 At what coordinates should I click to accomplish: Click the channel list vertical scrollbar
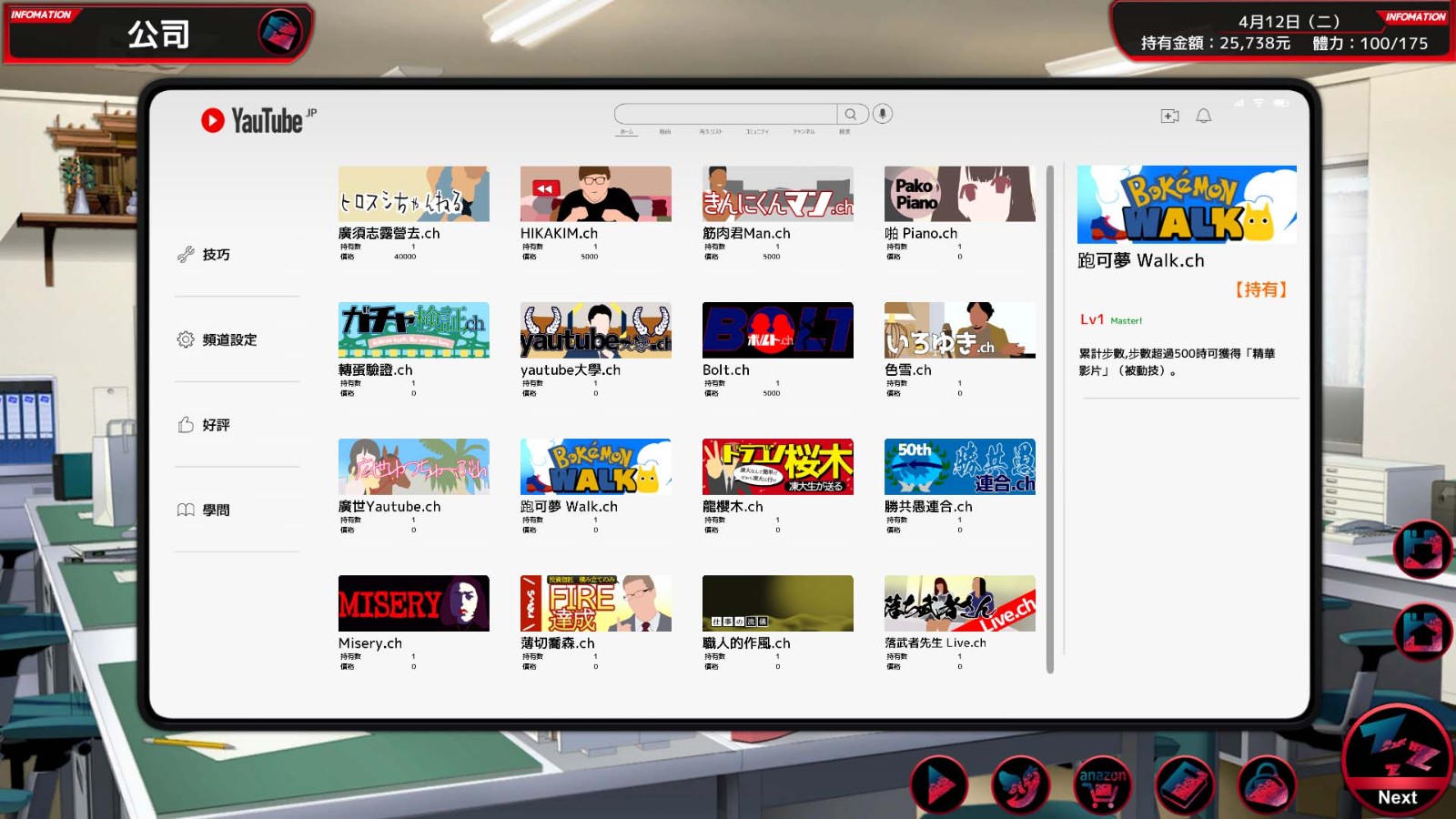click(x=1049, y=419)
